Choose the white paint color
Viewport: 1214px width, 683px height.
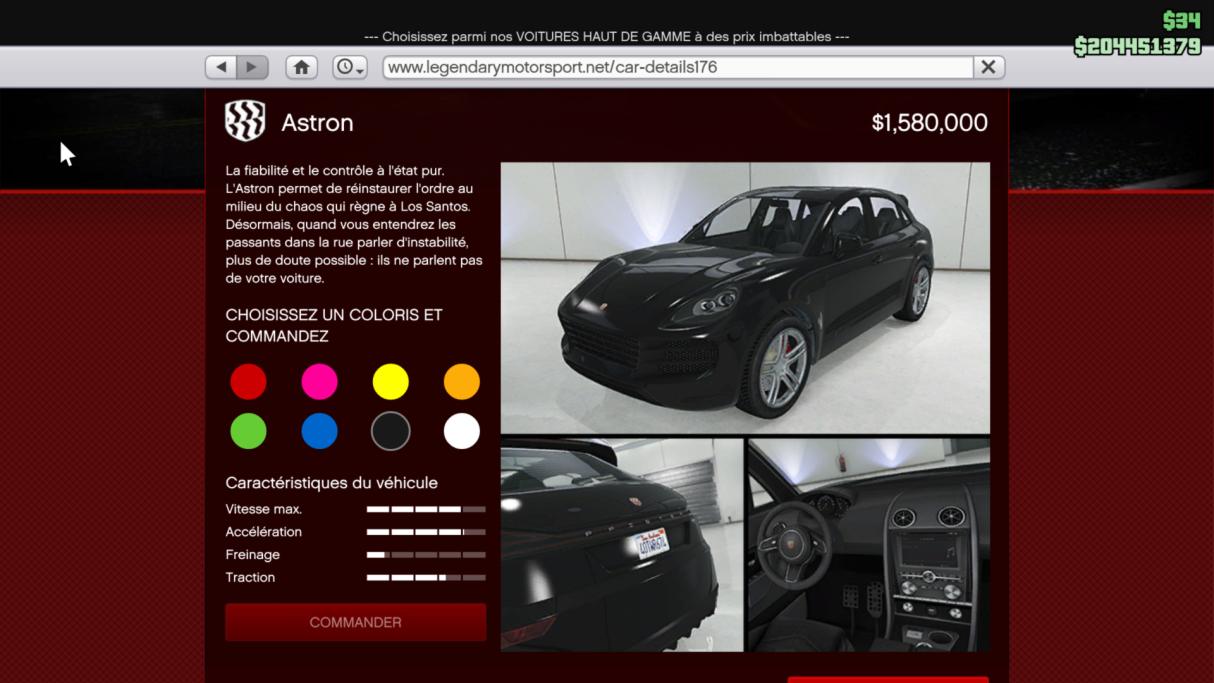coord(461,431)
